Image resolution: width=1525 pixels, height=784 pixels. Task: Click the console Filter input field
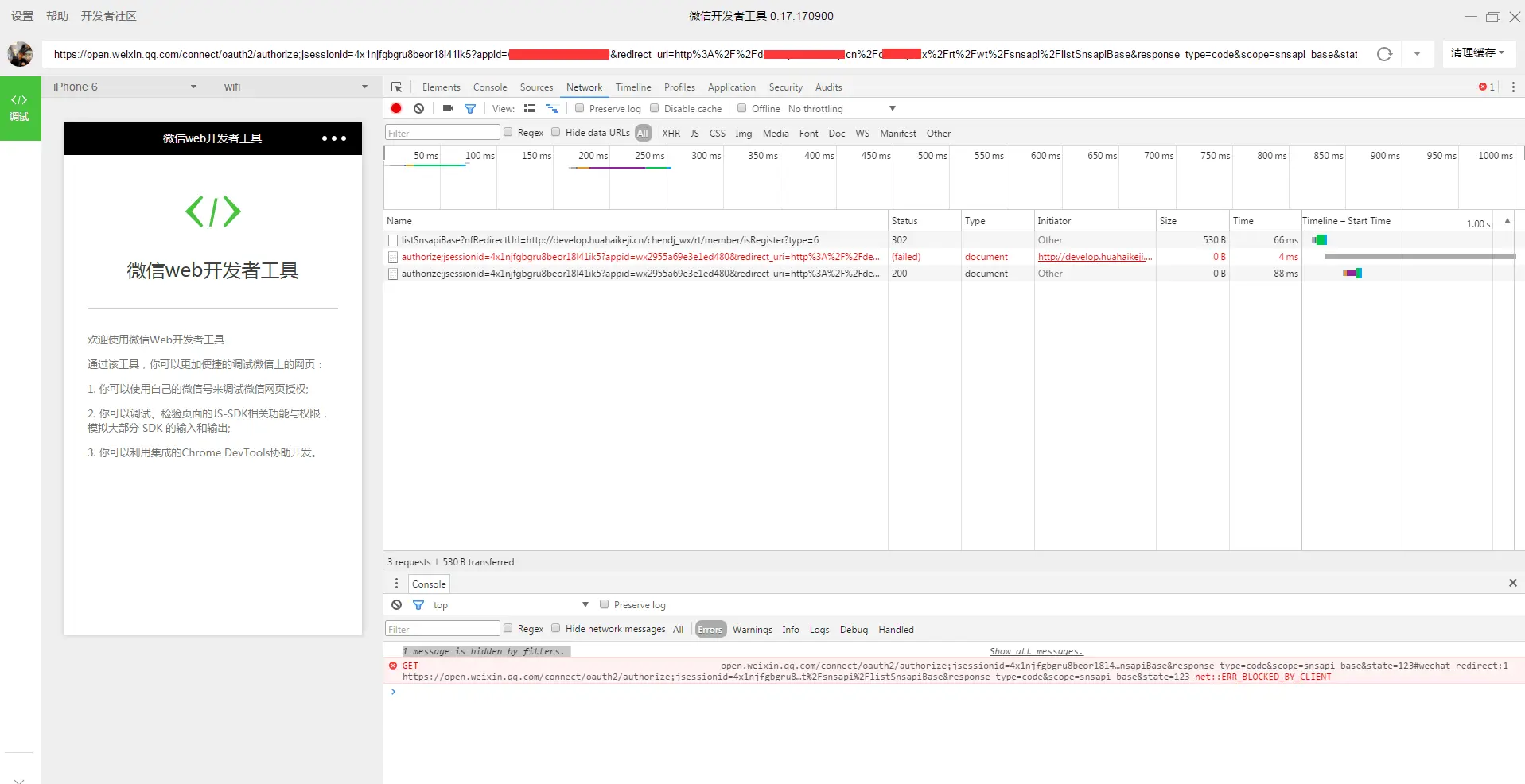click(442, 629)
